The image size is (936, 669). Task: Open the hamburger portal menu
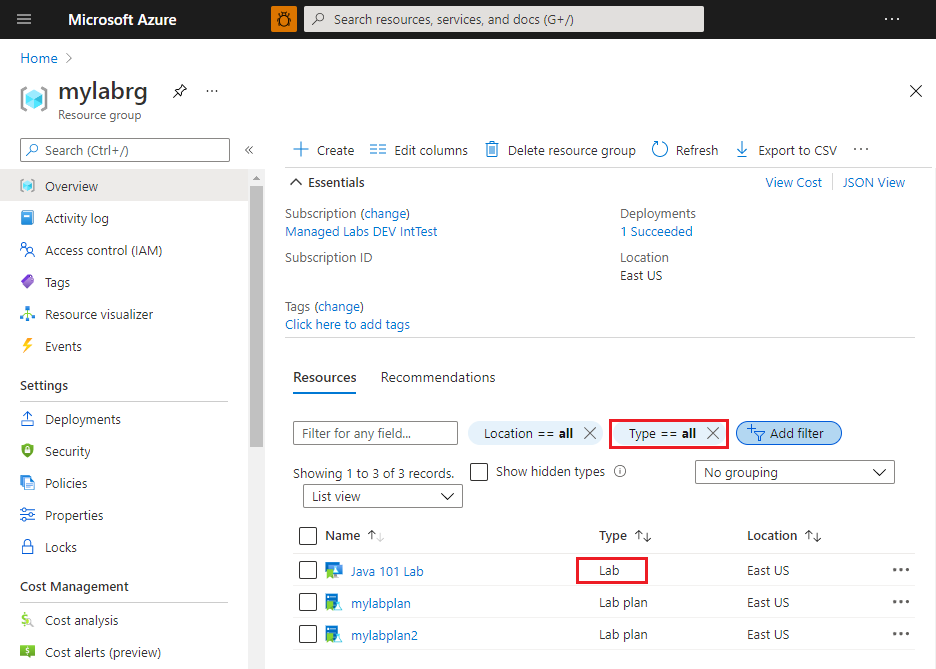point(24,19)
